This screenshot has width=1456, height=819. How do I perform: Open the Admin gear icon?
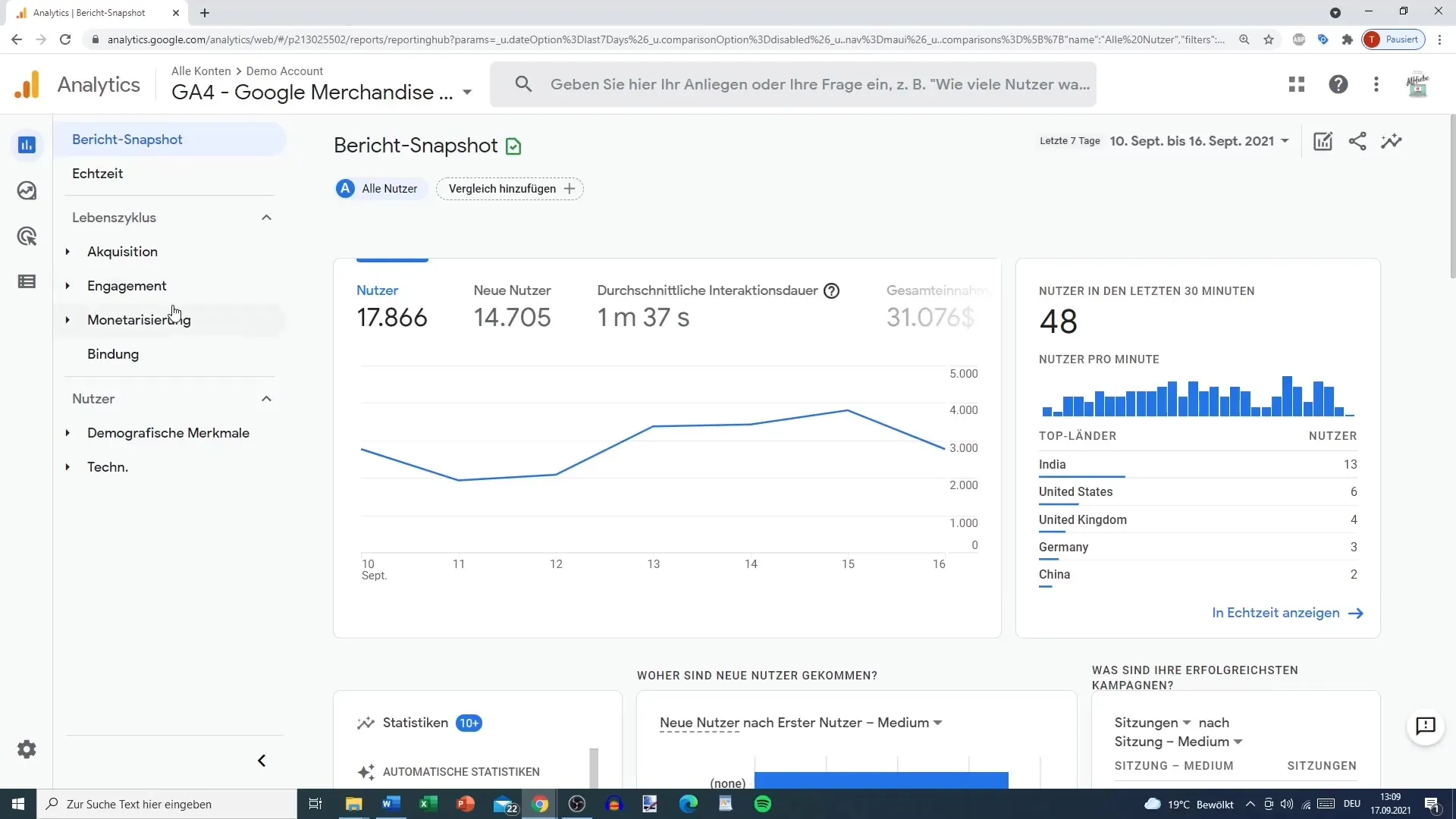[x=27, y=749]
